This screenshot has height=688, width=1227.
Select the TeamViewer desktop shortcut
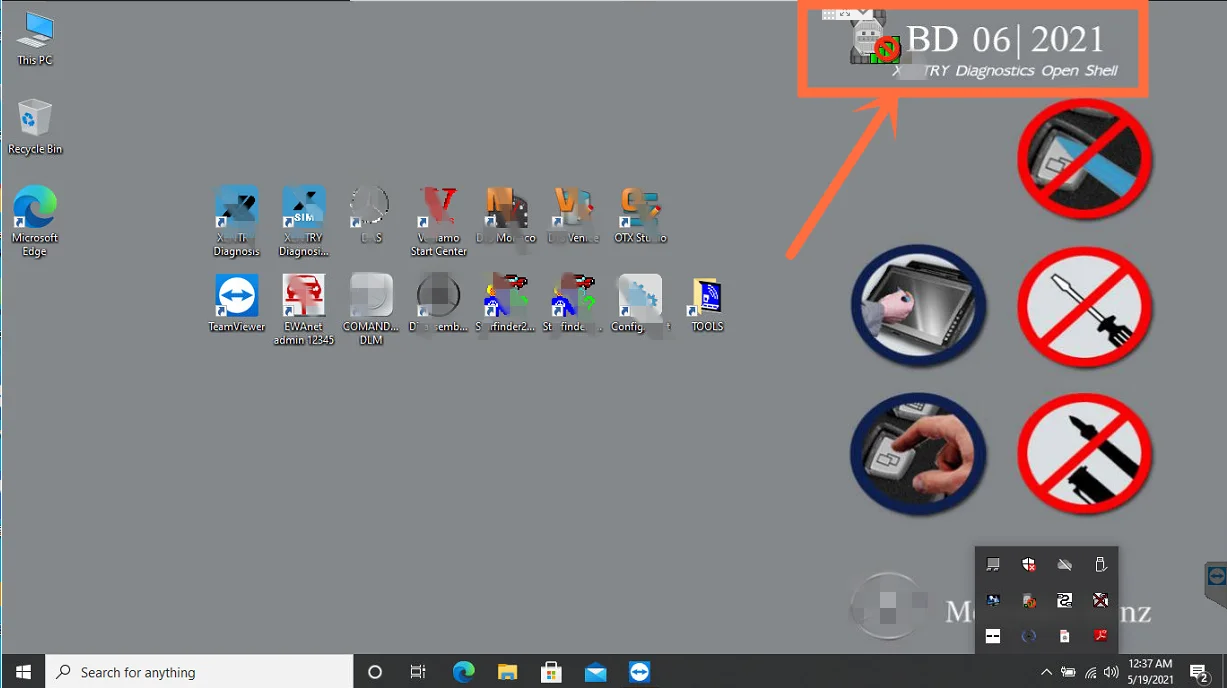click(237, 303)
